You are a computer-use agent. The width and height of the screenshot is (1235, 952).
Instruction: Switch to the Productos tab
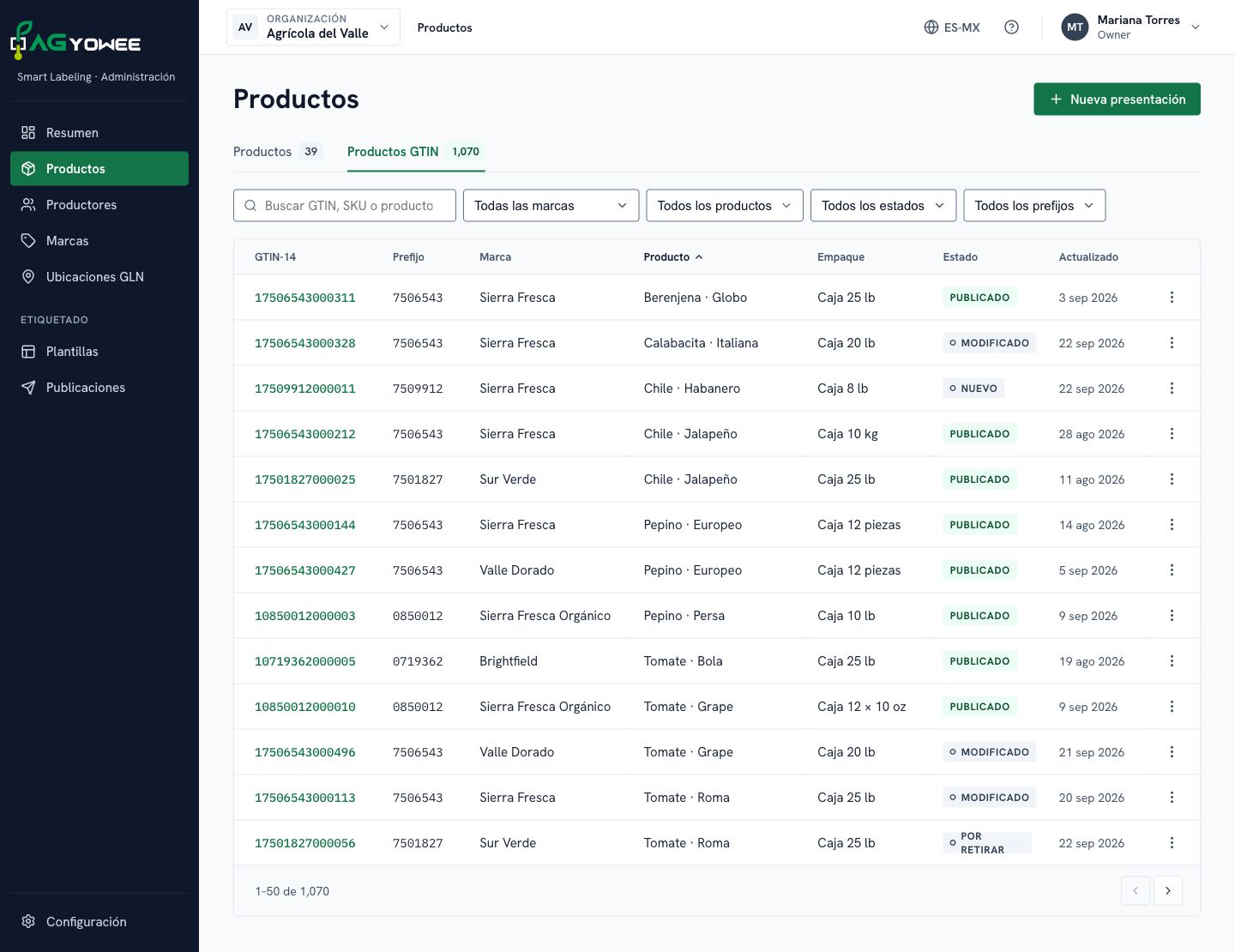pos(278,152)
